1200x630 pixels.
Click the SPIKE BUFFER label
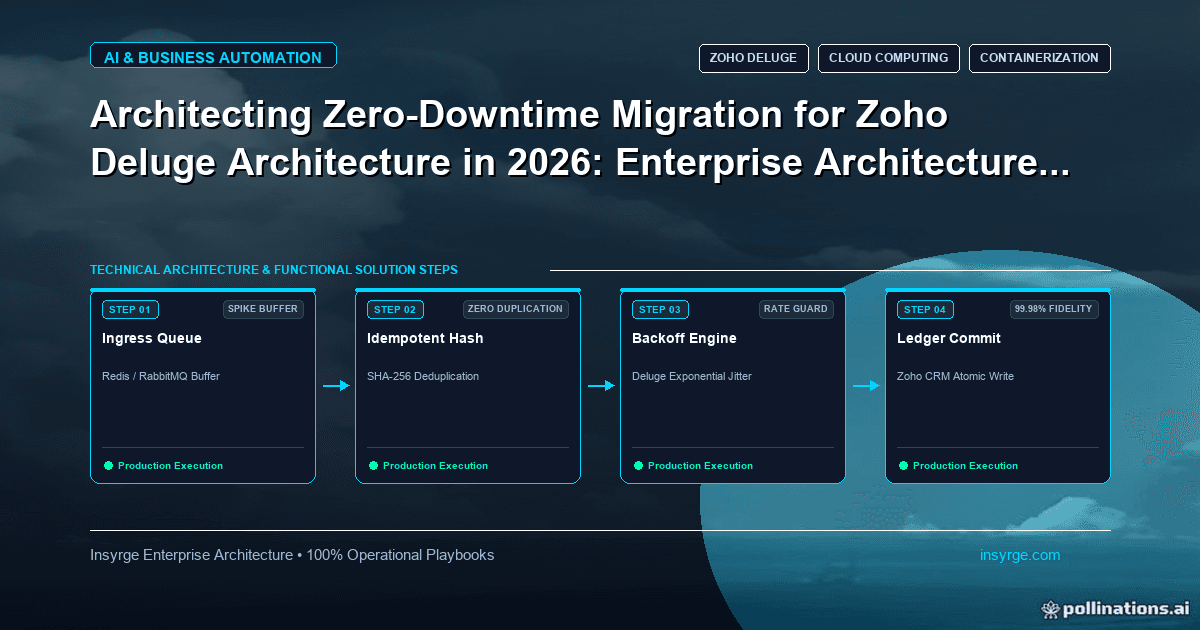tap(263, 309)
